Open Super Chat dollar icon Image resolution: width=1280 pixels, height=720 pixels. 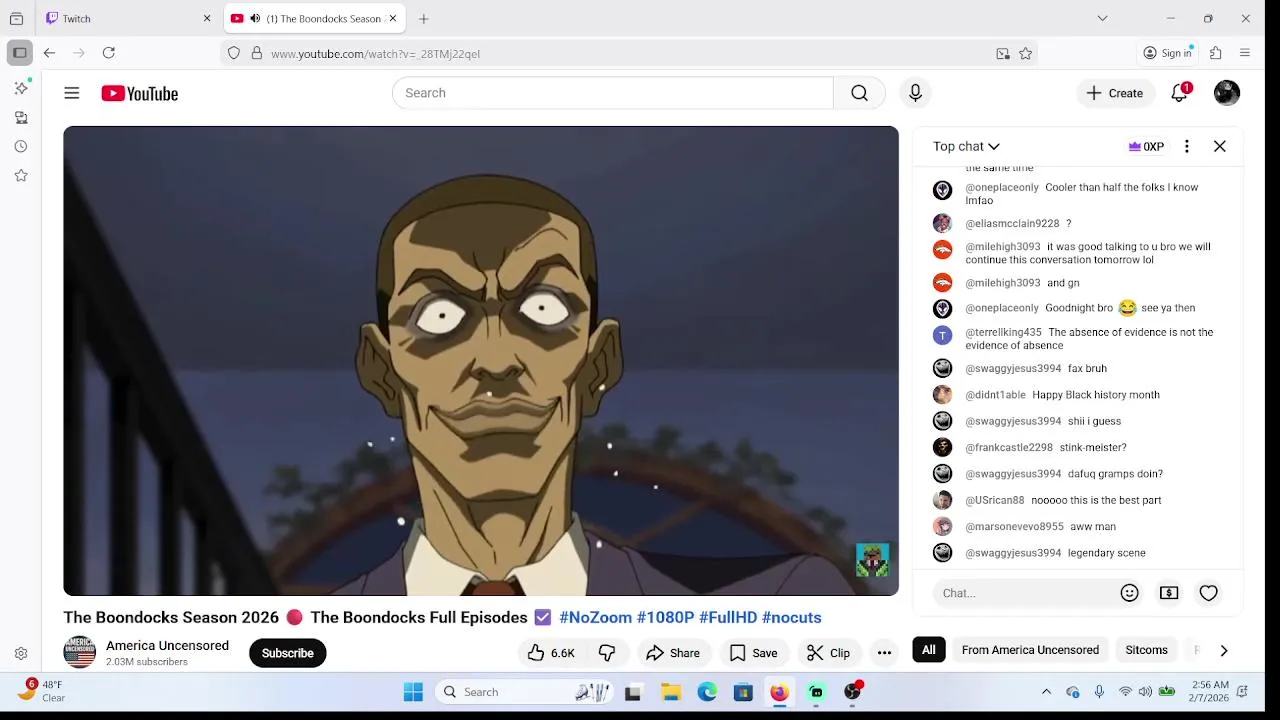point(1169,593)
